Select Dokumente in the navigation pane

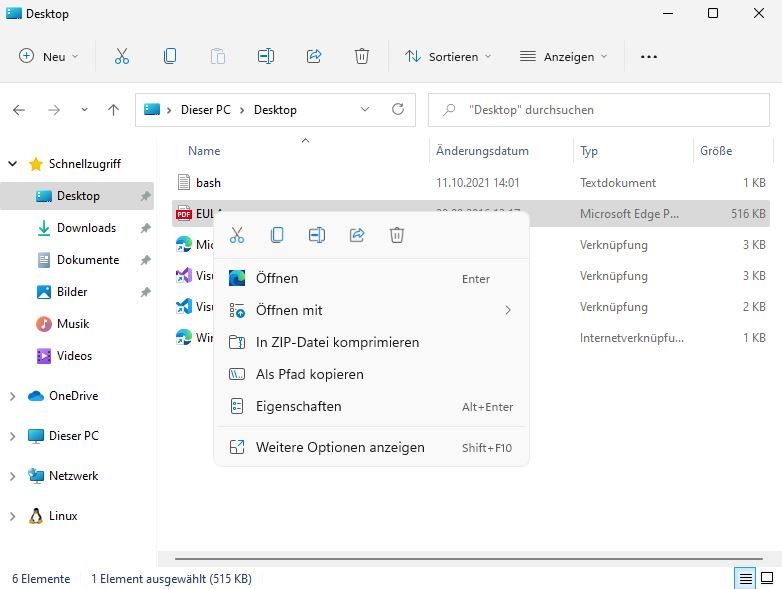coord(88,260)
